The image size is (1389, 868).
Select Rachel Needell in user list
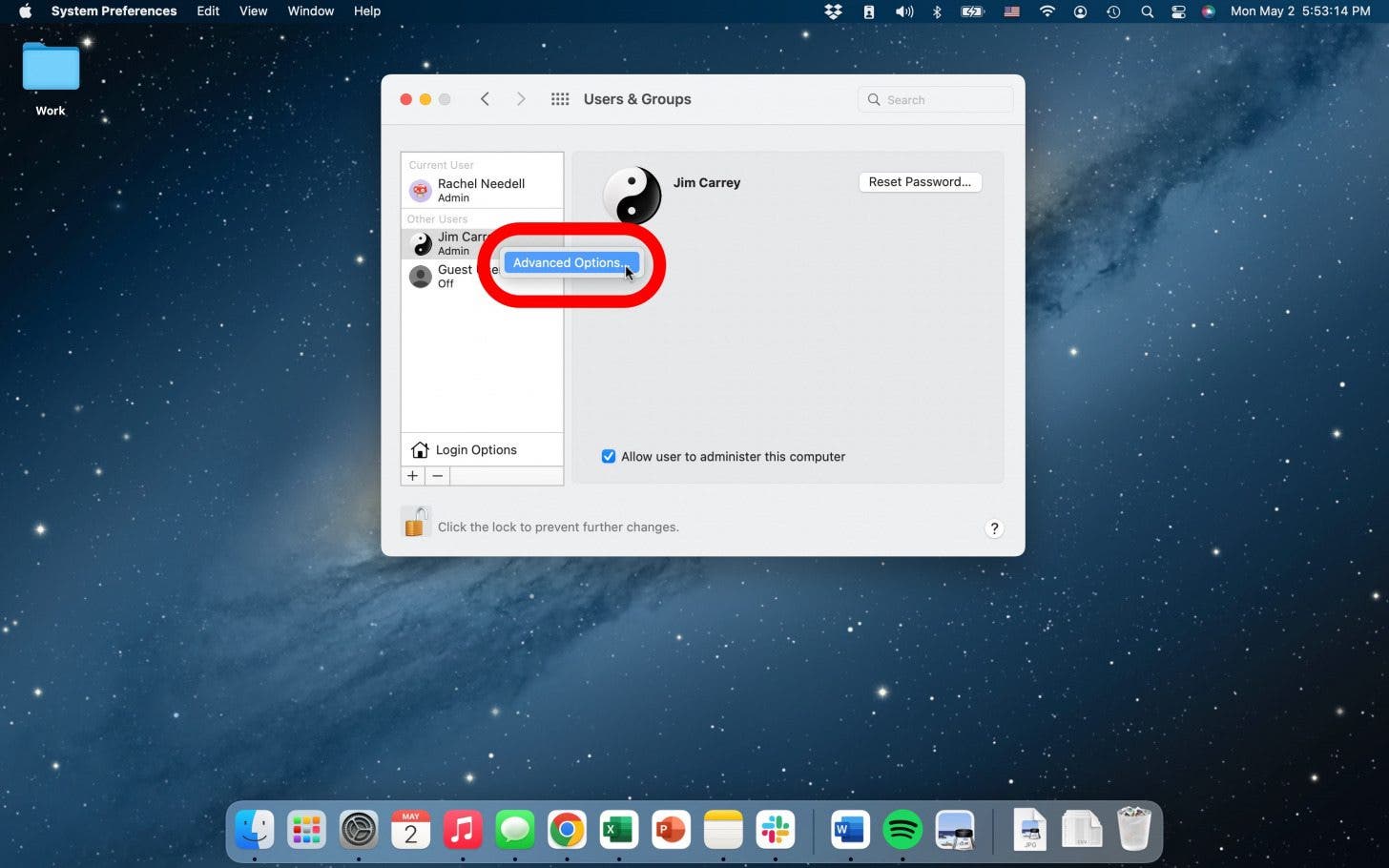tap(482, 190)
